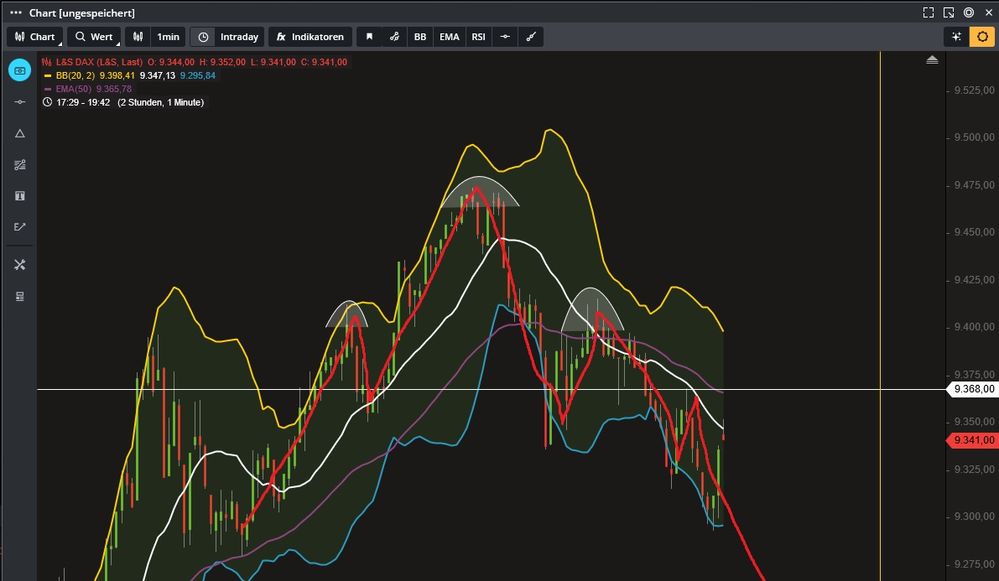Click the triangle shape tool in left sidebar
The width and height of the screenshot is (999, 581).
click(19, 134)
